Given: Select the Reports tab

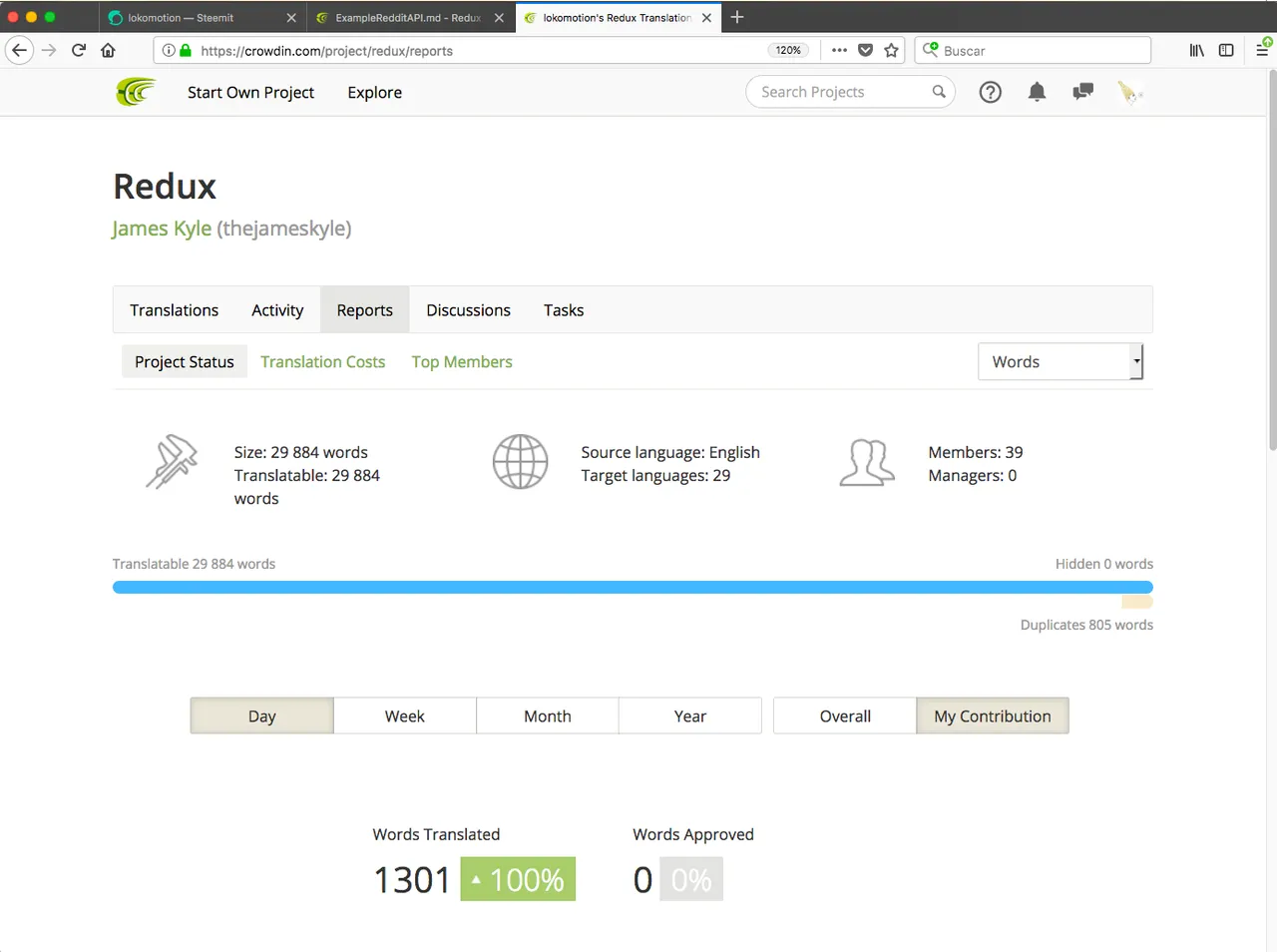Looking at the screenshot, I should (x=364, y=310).
